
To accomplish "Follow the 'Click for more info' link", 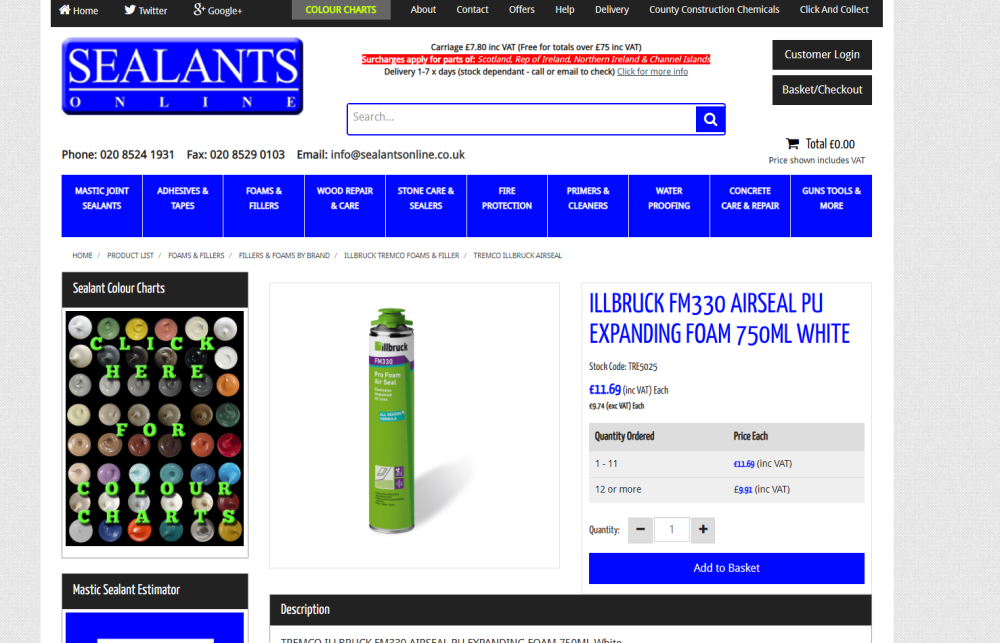I will [x=652, y=71].
